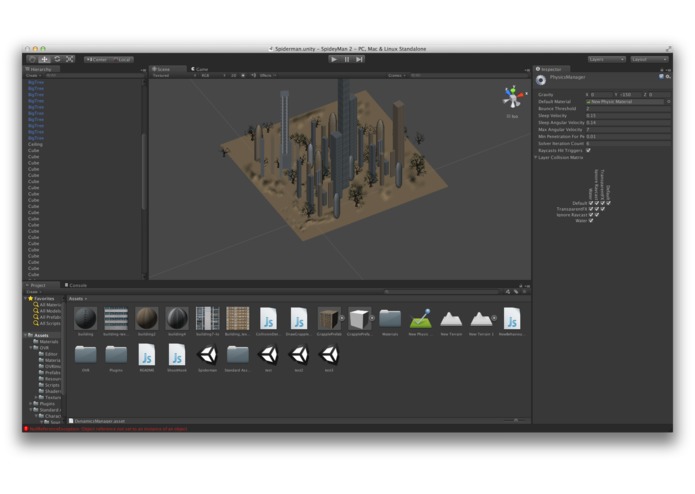Open the RGB render mode dropdown
This screenshot has height=494, width=695.
[213, 76]
